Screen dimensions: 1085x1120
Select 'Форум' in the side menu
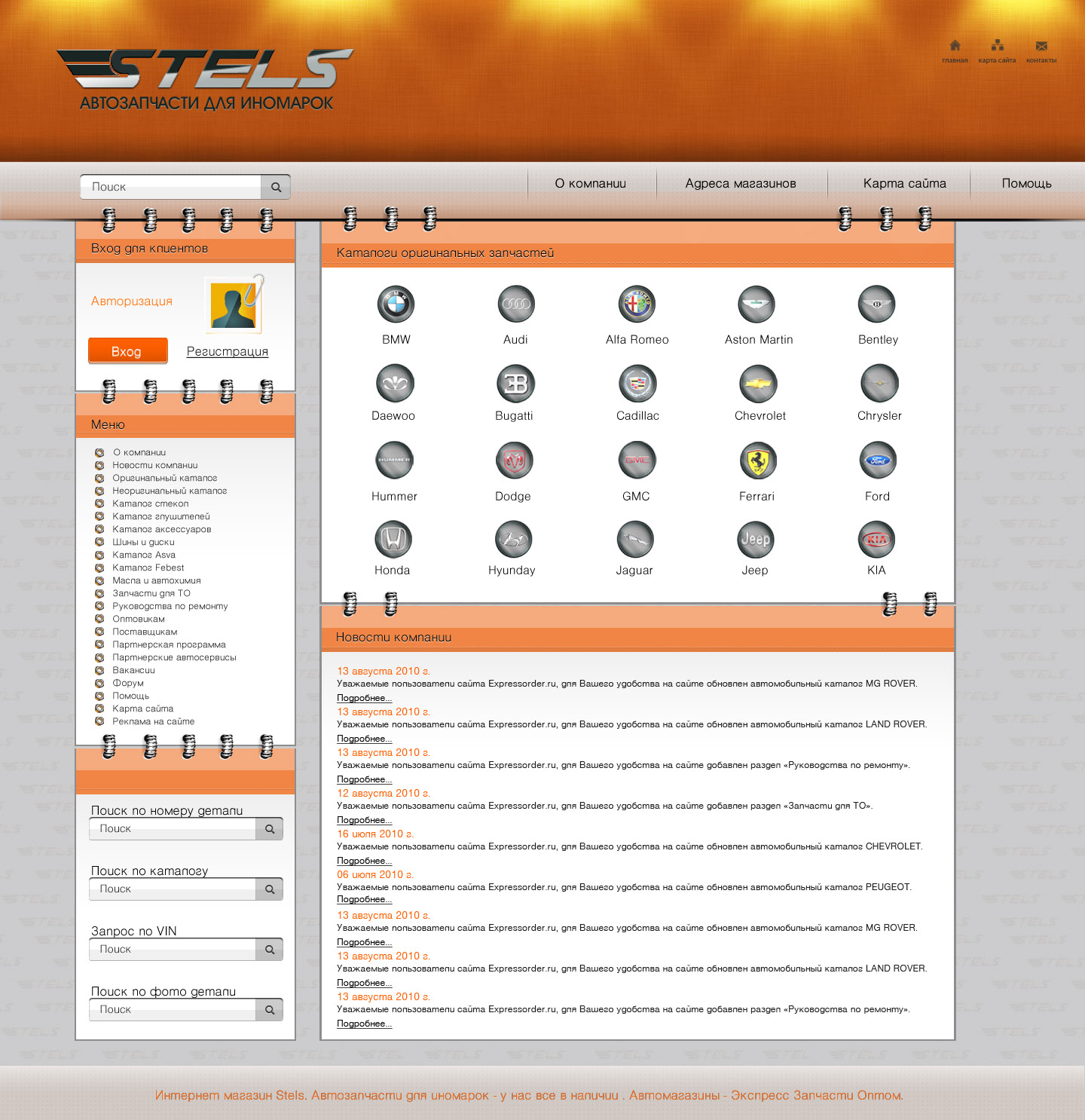128,683
